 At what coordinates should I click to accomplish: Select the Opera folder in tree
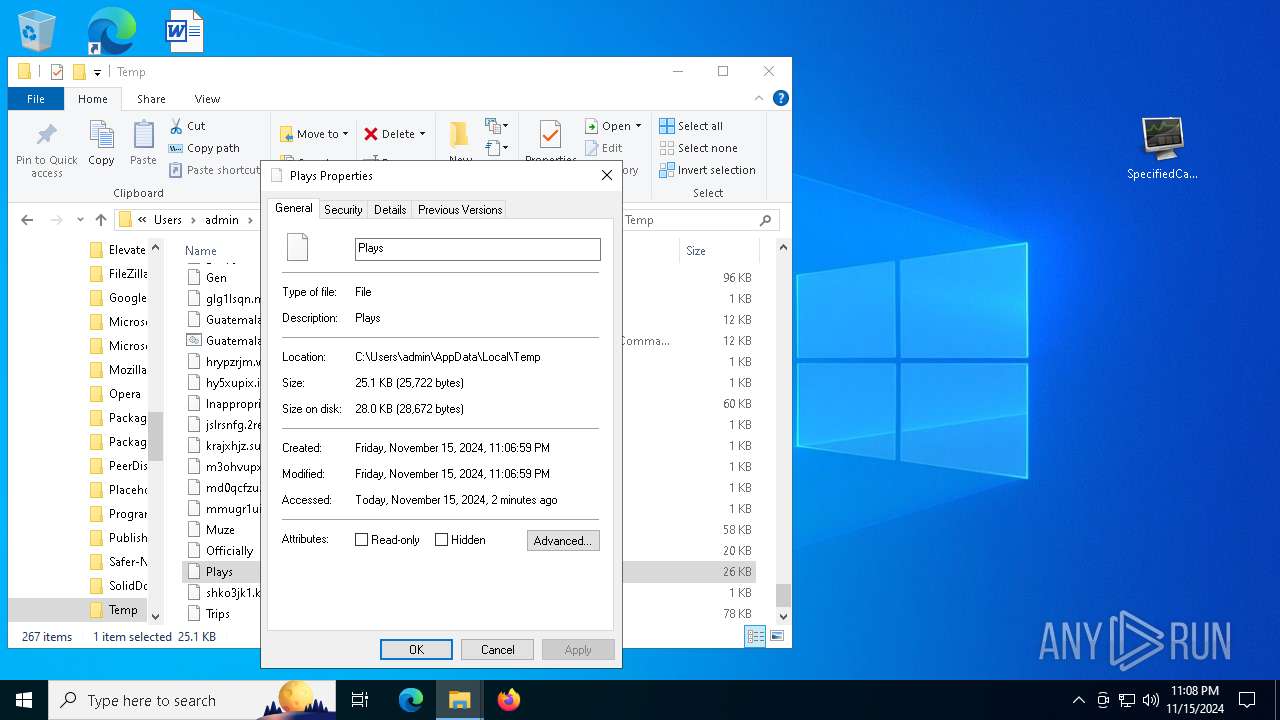tap(124, 394)
